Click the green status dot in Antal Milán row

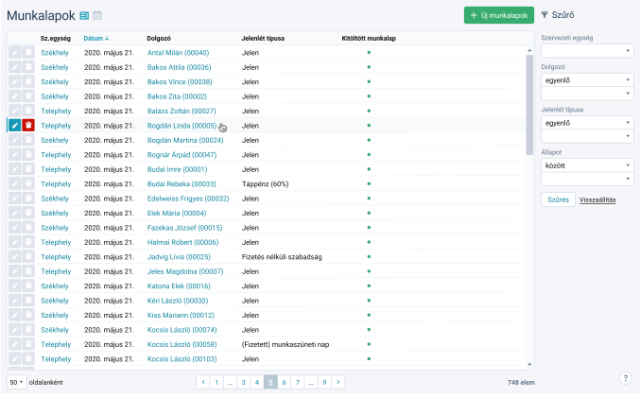(x=369, y=52)
